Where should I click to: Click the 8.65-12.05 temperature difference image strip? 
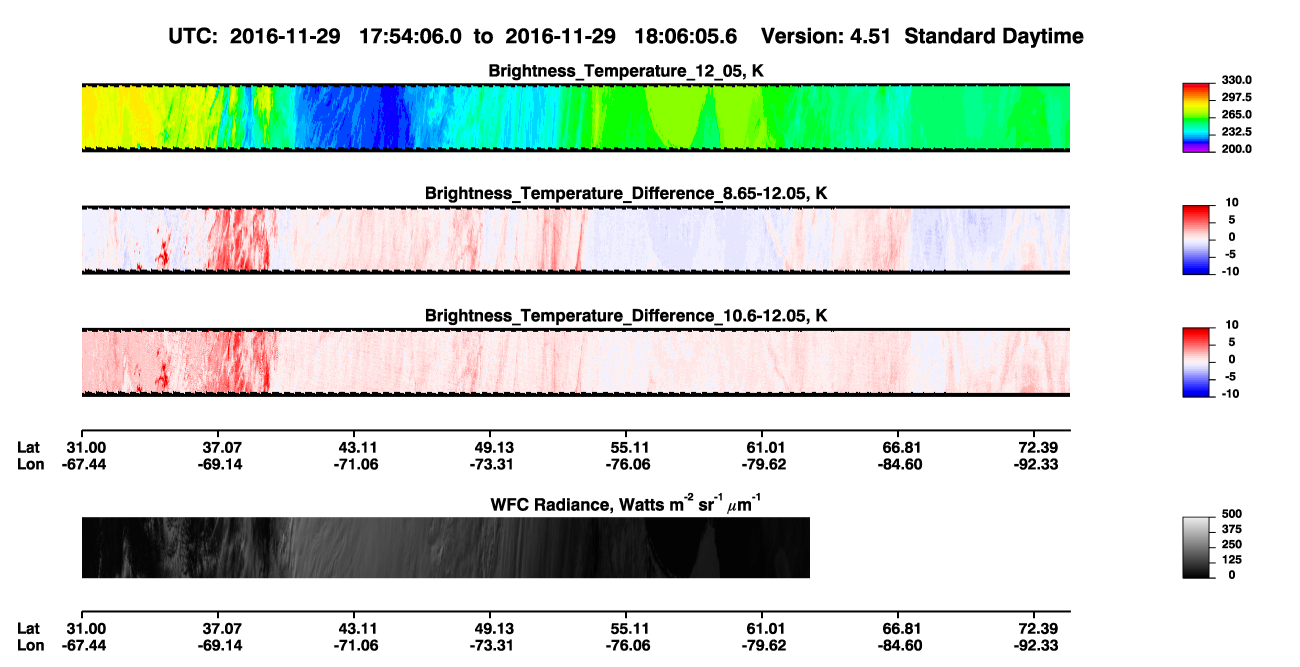(575, 240)
